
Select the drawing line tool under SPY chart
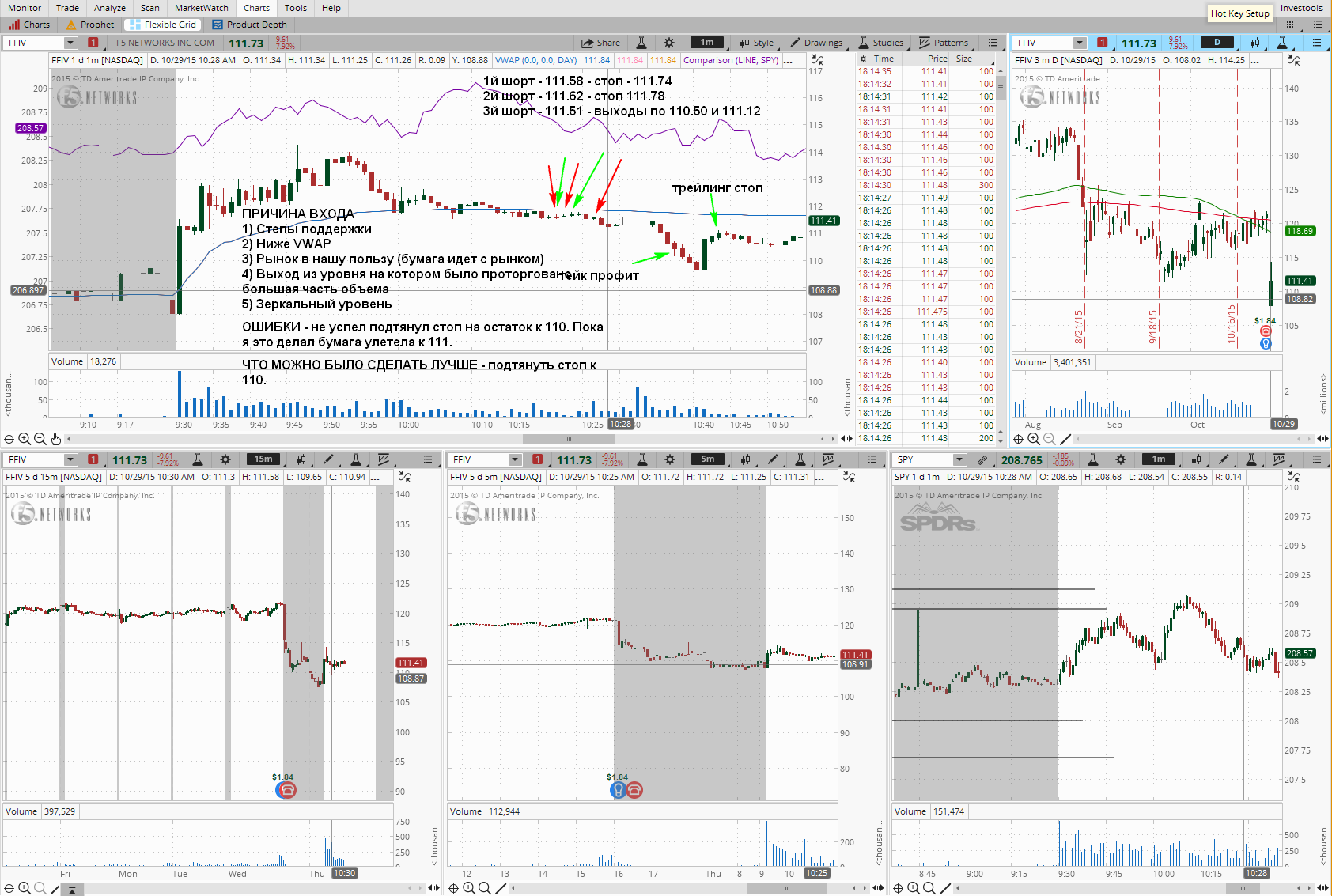click(945, 888)
